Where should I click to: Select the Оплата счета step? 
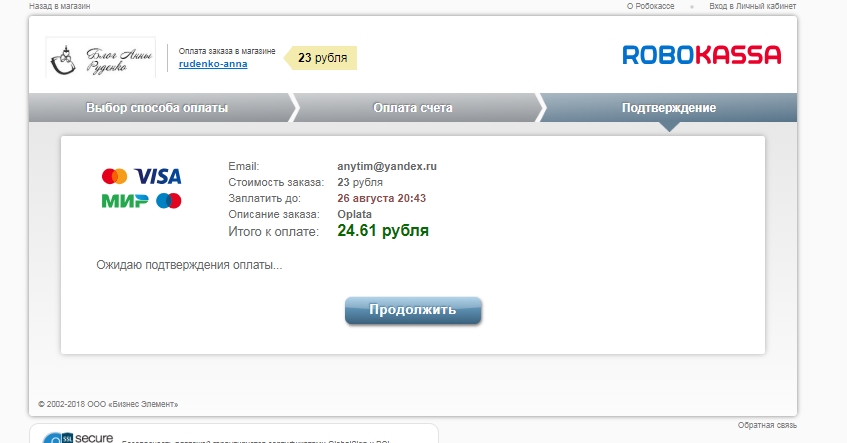(x=413, y=108)
